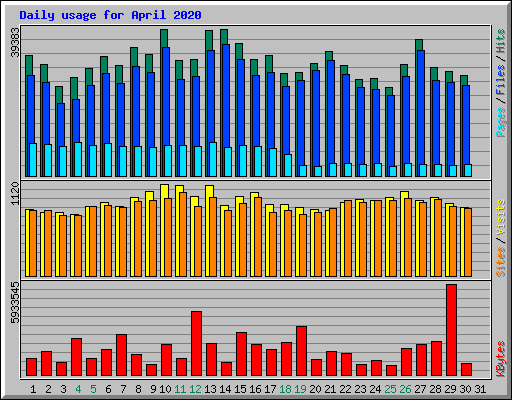Click the orange Sites bar for day 16
The image size is (512, 400).
point(258,237)
